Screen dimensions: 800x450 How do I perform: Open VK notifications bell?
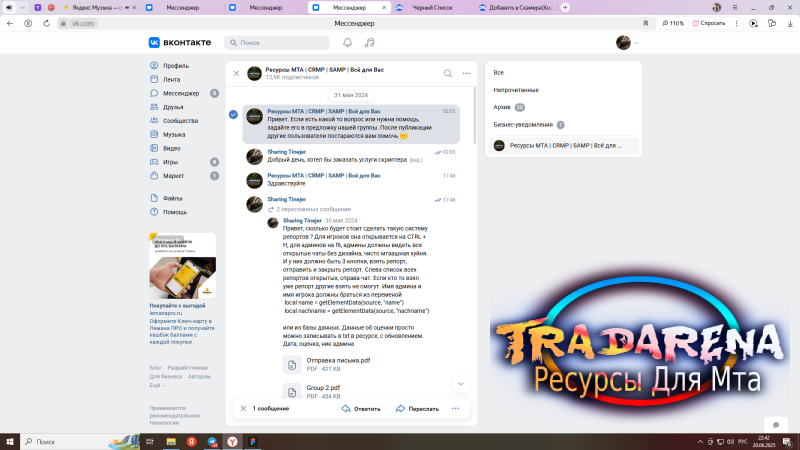(x=347, y=43)
